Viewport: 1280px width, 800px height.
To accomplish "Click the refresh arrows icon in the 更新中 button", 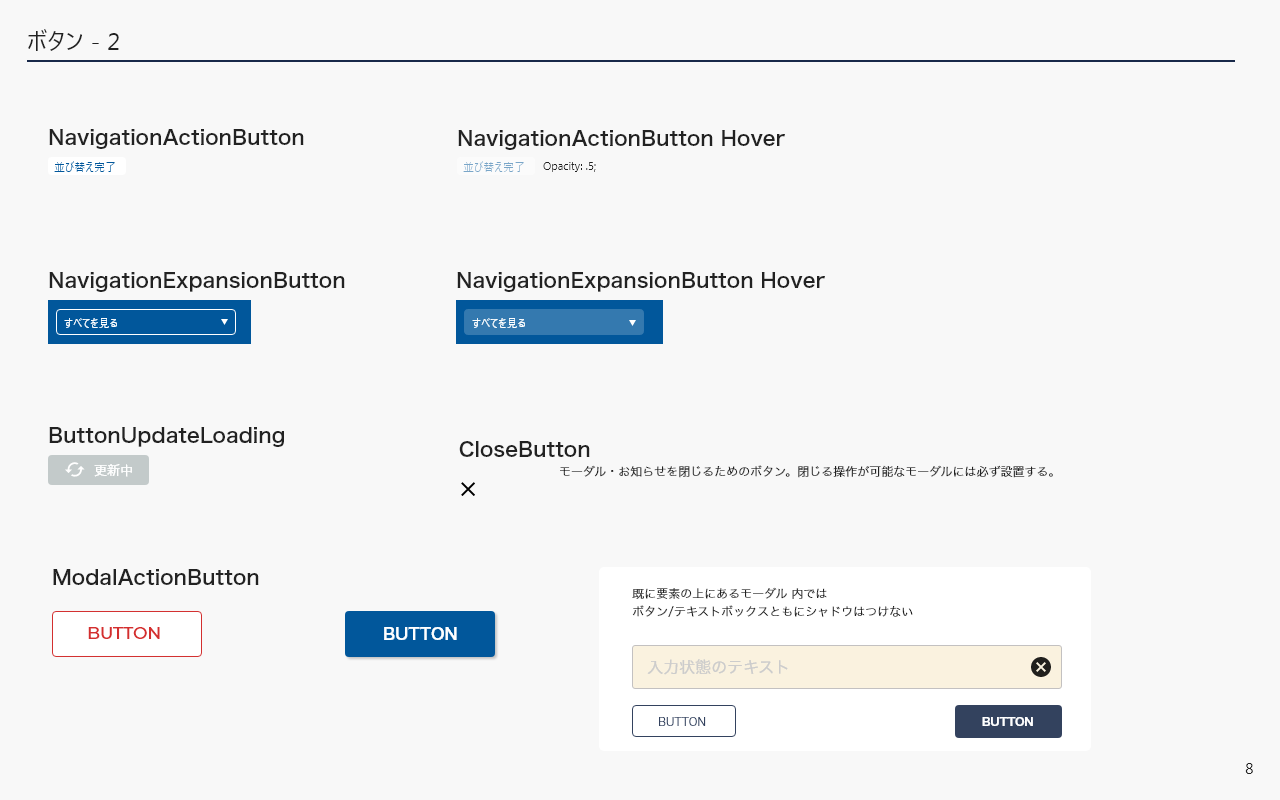I will (75, 470).
